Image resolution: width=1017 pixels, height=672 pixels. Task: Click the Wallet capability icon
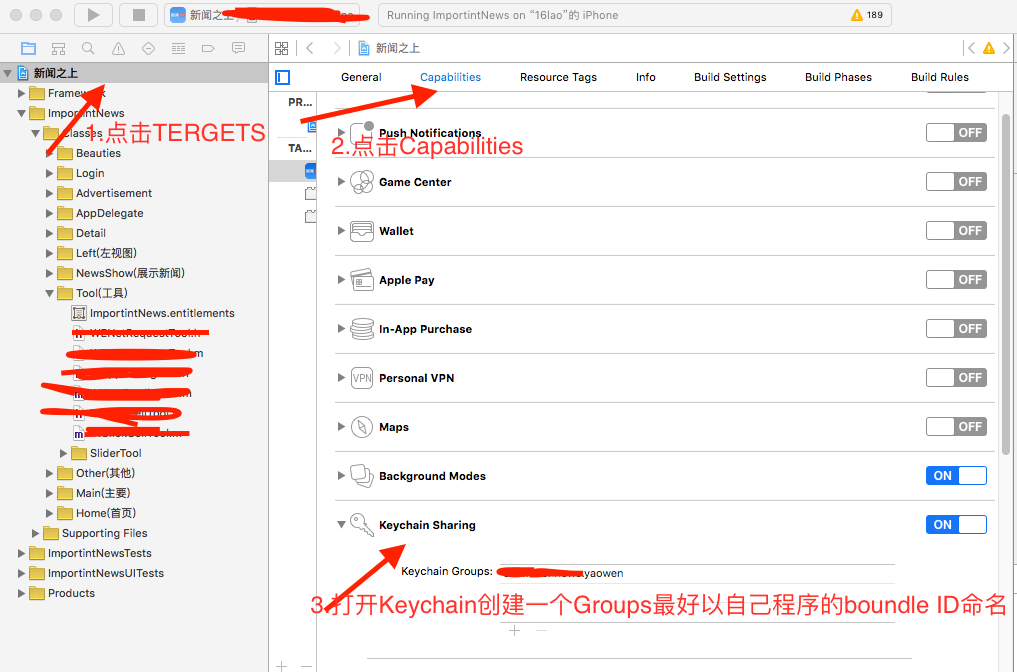362,231
